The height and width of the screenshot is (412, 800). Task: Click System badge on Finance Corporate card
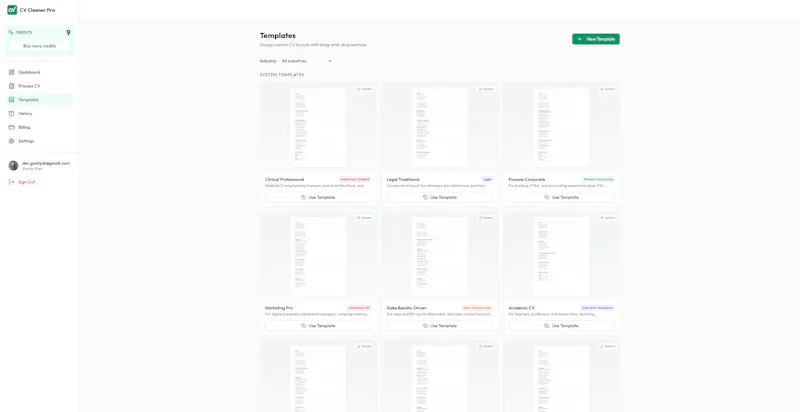608,89
